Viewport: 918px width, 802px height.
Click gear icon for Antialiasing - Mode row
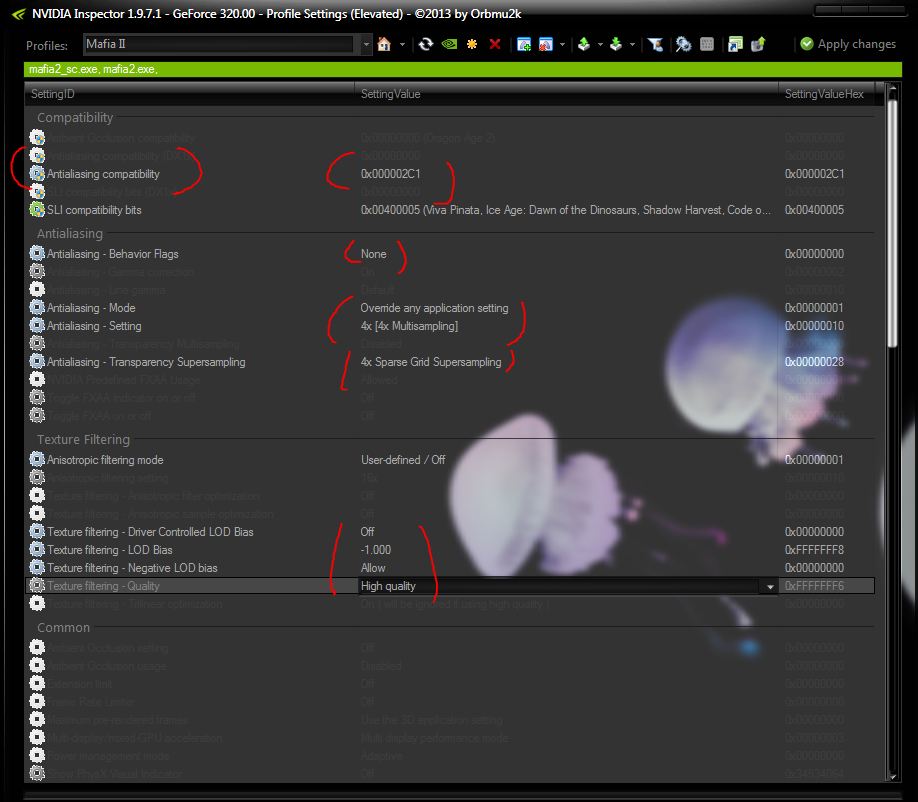pyautogui.click(x=37, y=307)
